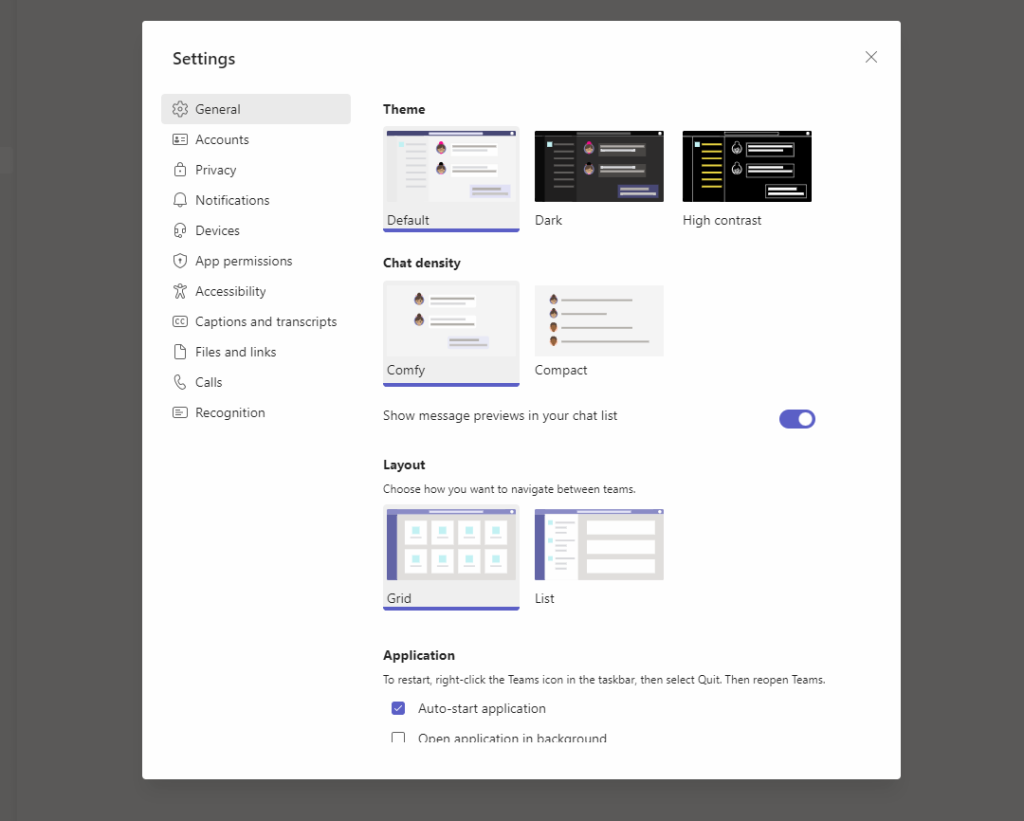Check Open application in background
This screenshot has height=821, width=1024.
[398, 737]
